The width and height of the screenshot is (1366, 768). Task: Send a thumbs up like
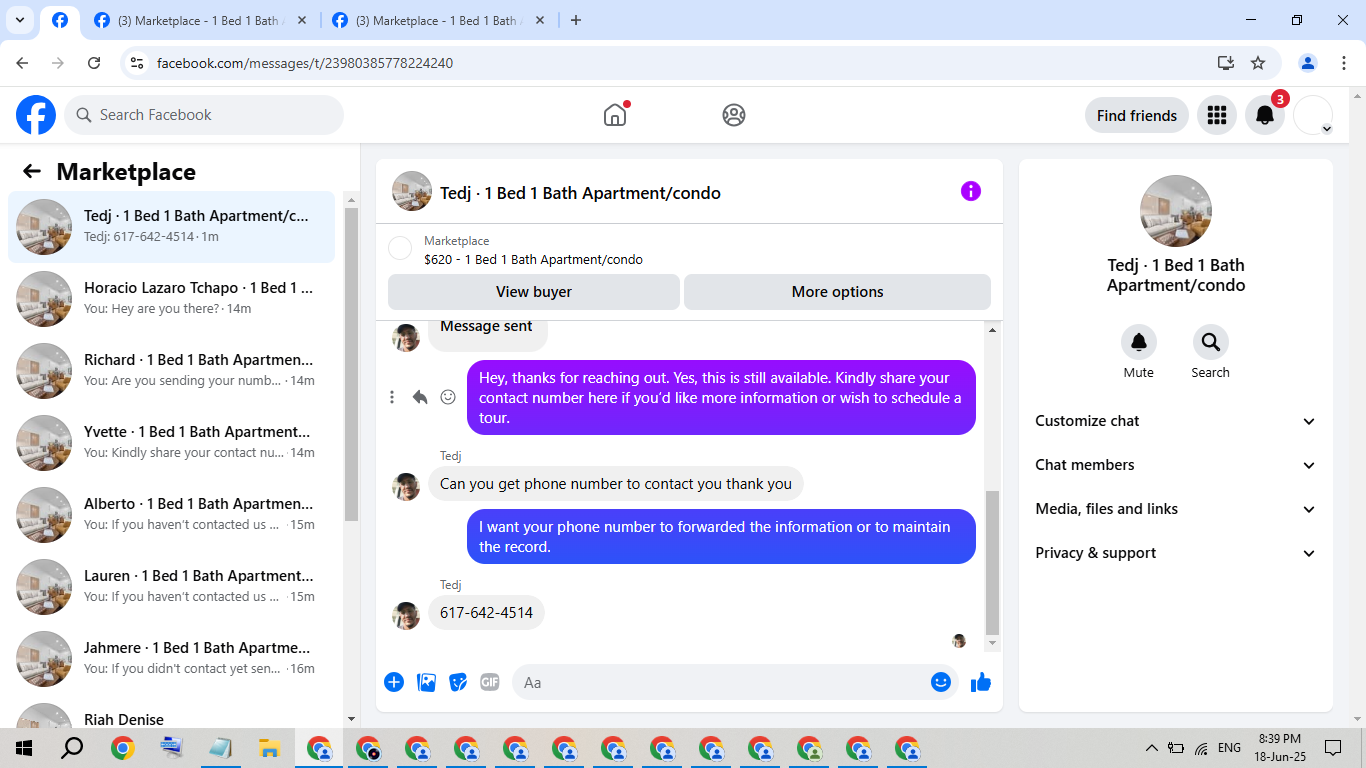[x=981, y=682]
